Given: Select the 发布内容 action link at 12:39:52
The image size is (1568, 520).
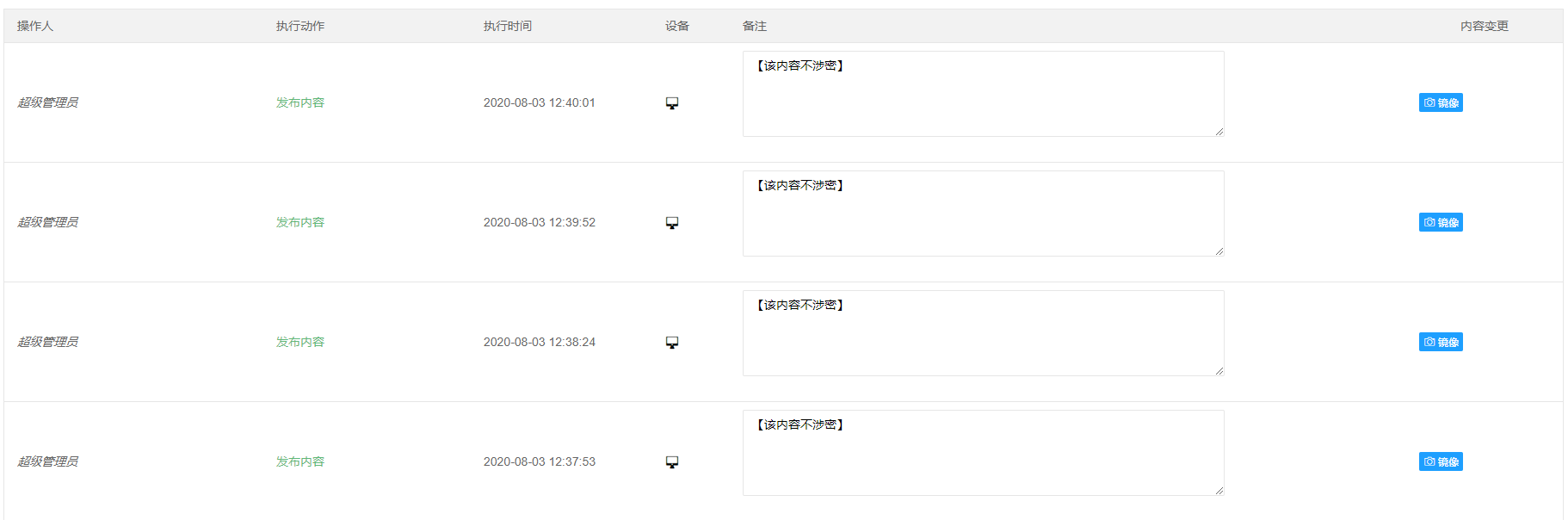Looking at the screenshot, I should (300, 222).
